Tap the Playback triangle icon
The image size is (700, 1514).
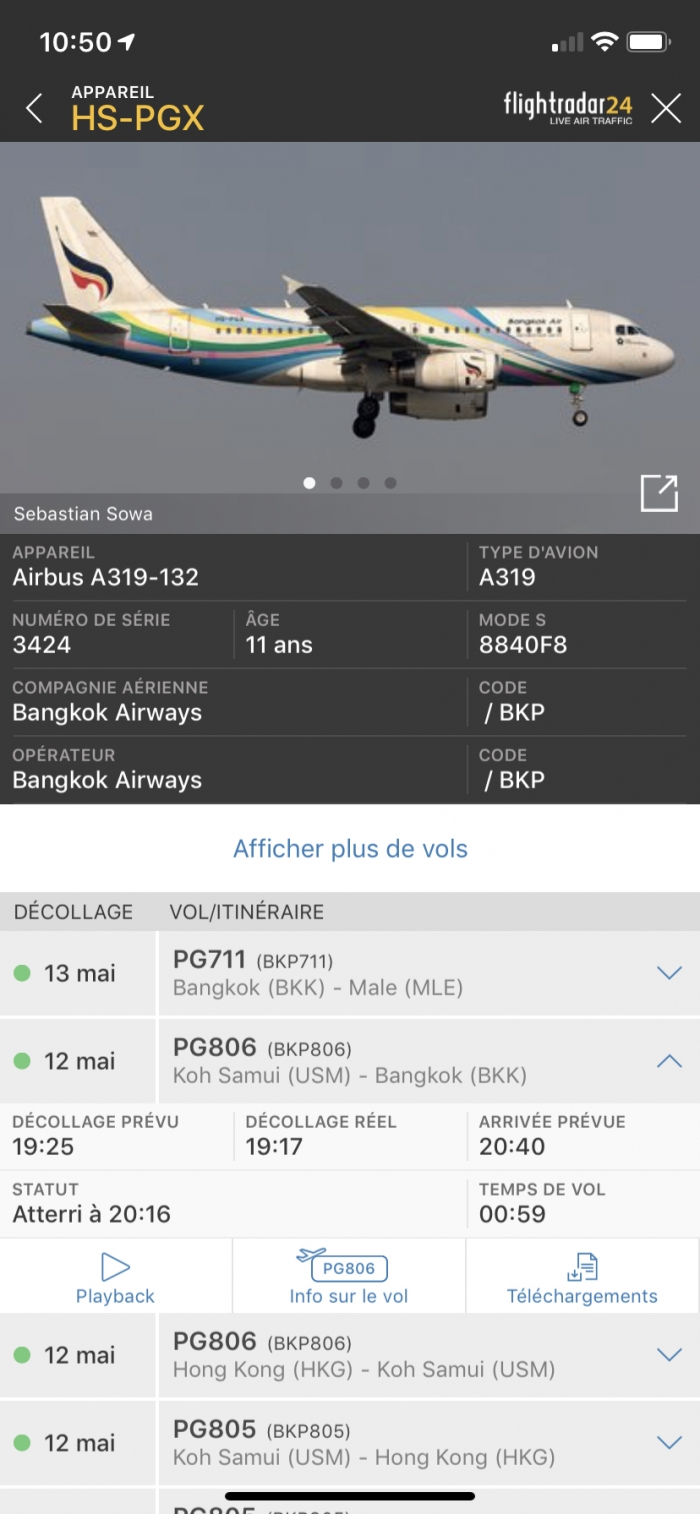115,1268
